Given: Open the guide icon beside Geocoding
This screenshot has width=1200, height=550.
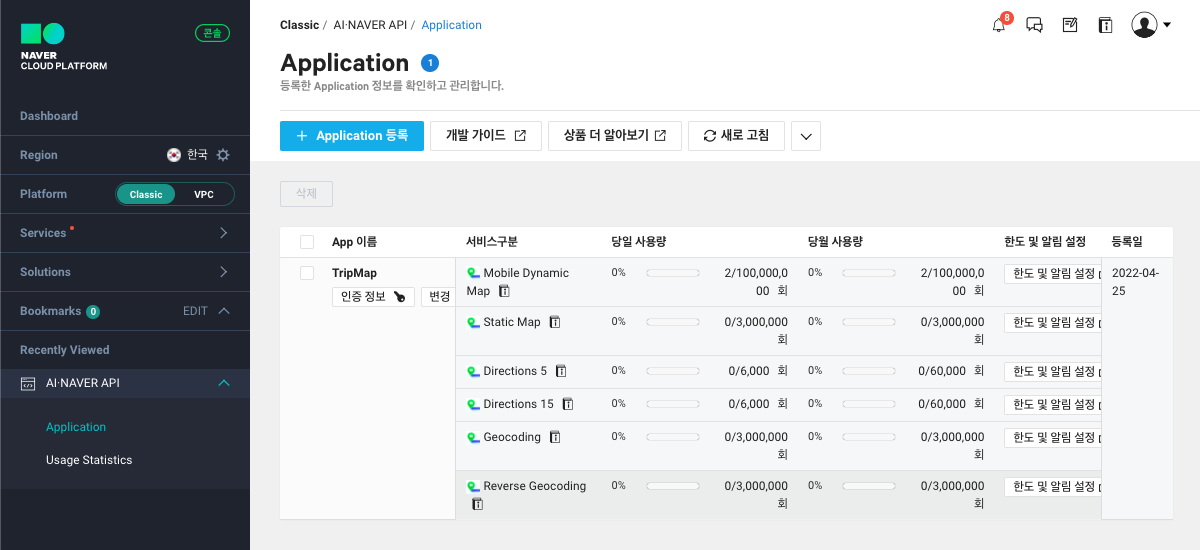Looking at the screenshot, I should click(x=554, y=437).
